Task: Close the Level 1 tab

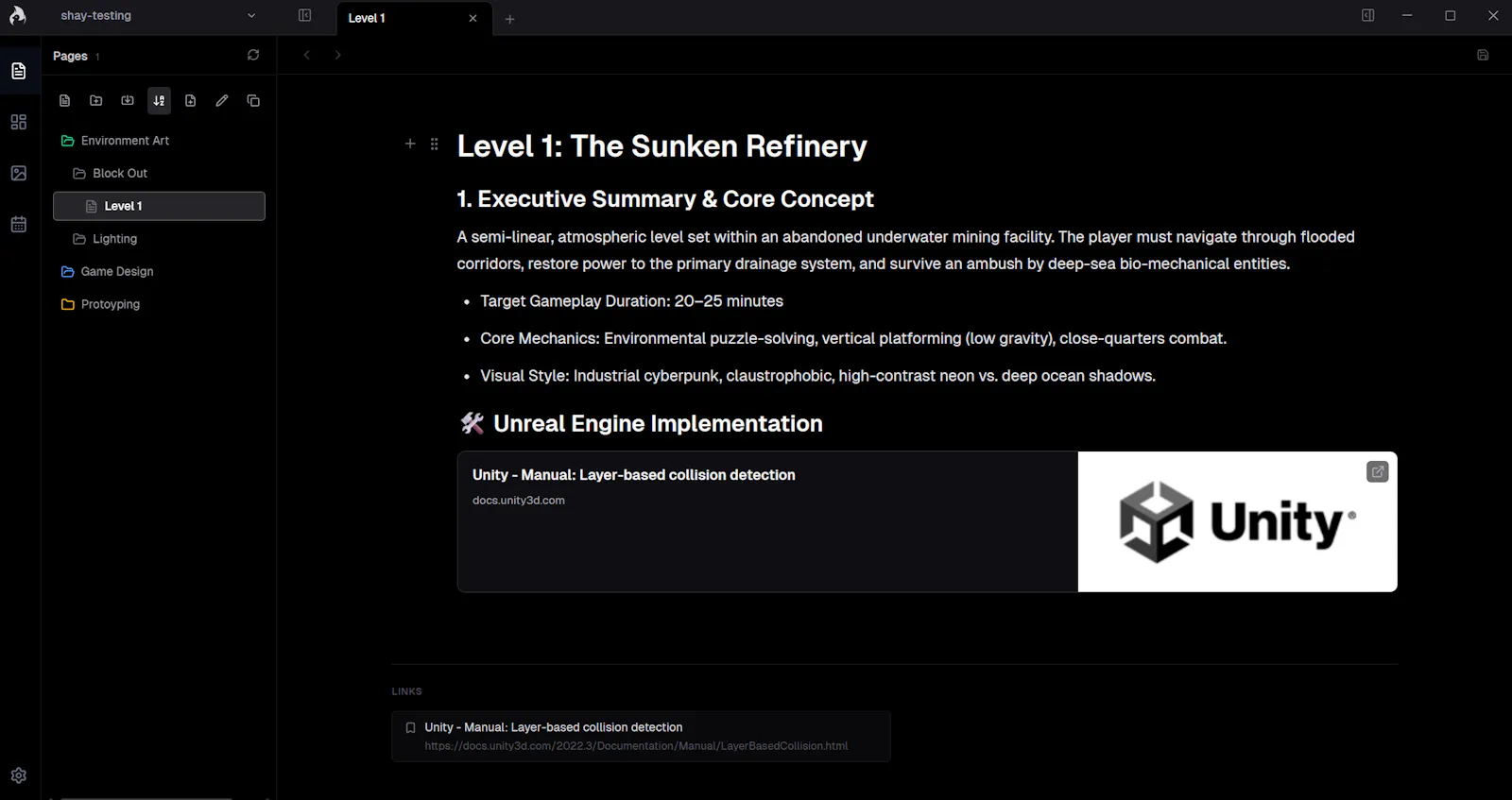Action: [473, 18]
